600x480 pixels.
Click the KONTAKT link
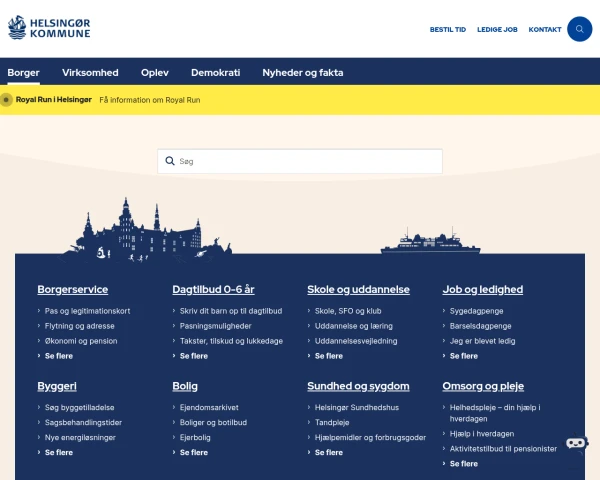tap(545, 29)
